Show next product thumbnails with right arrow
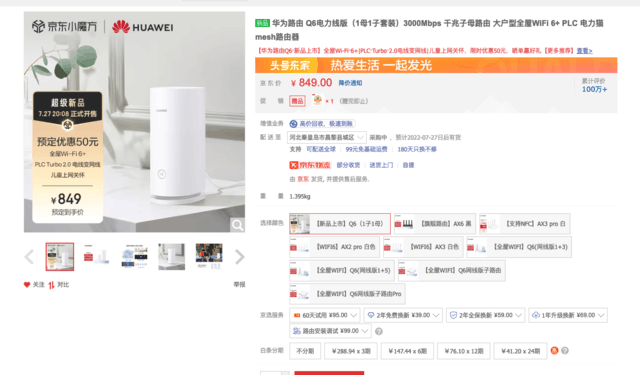640x375 pixels. click(240, 257)
